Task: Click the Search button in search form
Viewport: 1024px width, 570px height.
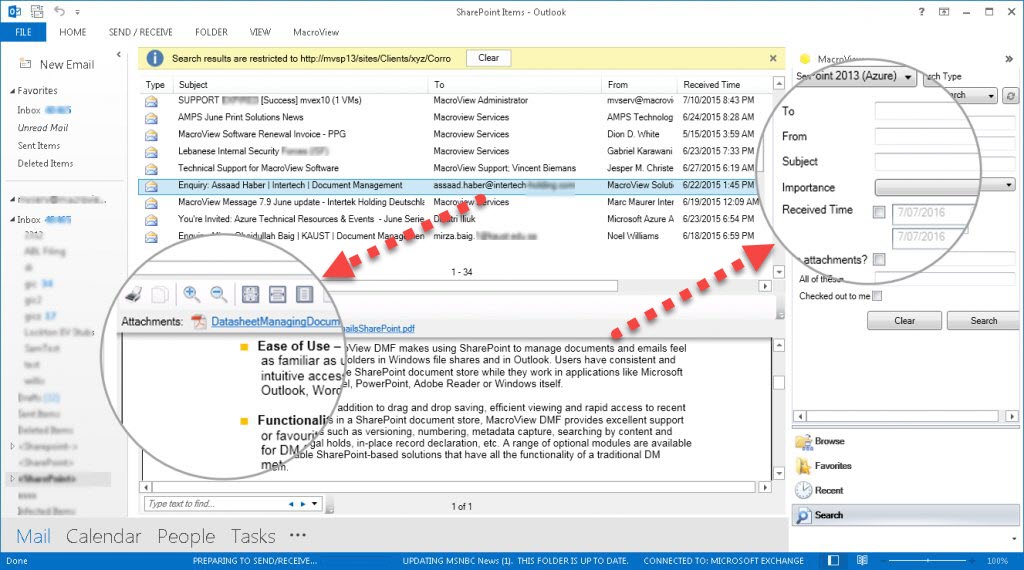Action: pos(983,321)
